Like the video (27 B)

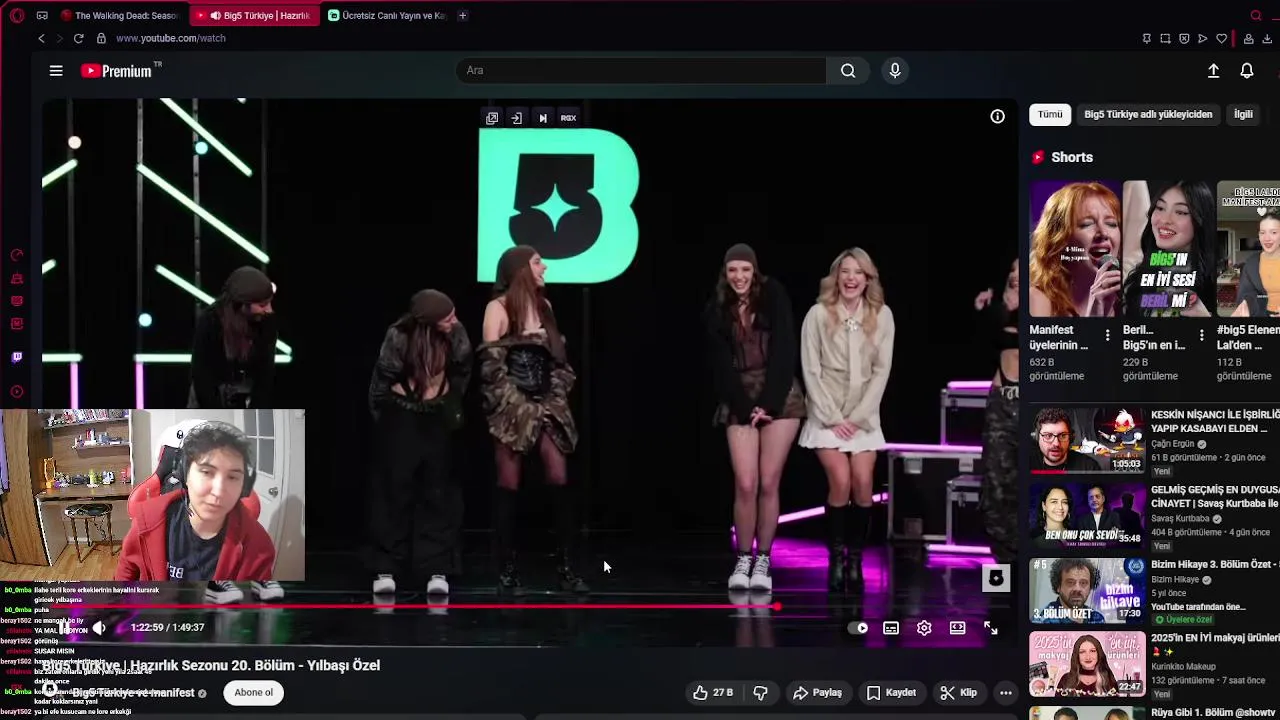(x=713, y=692)
